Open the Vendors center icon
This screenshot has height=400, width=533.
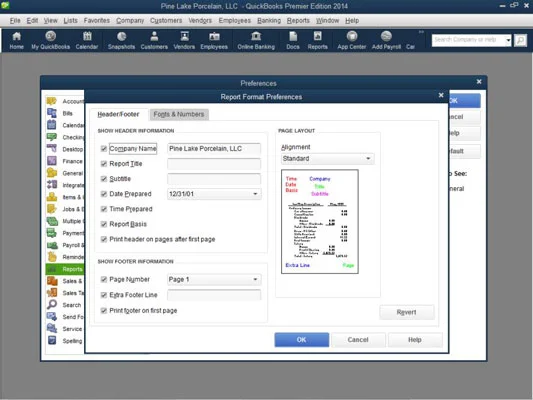click(x=184, y=40)
